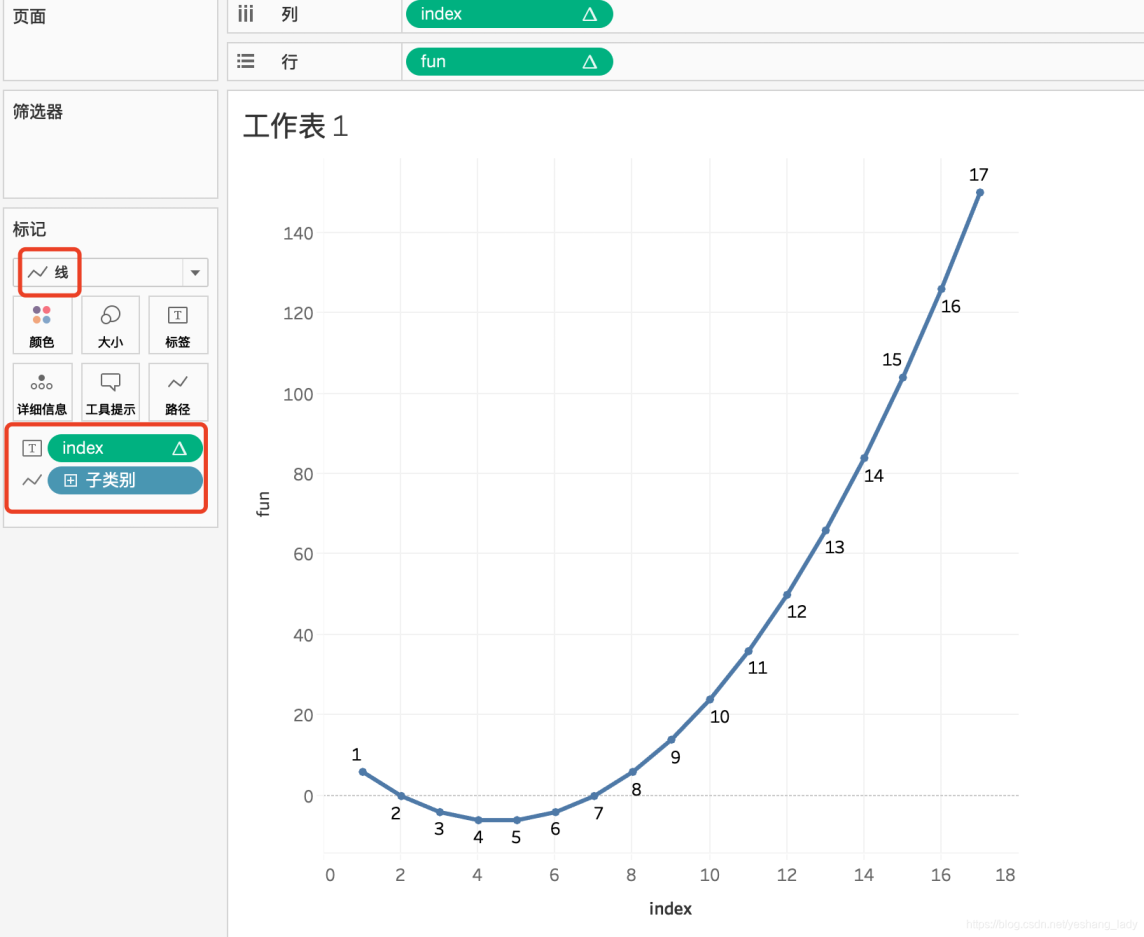The height and width of the screenshot is (937, 1144).
Task: Select the data point labeled 12
Action: coord(786,595)
